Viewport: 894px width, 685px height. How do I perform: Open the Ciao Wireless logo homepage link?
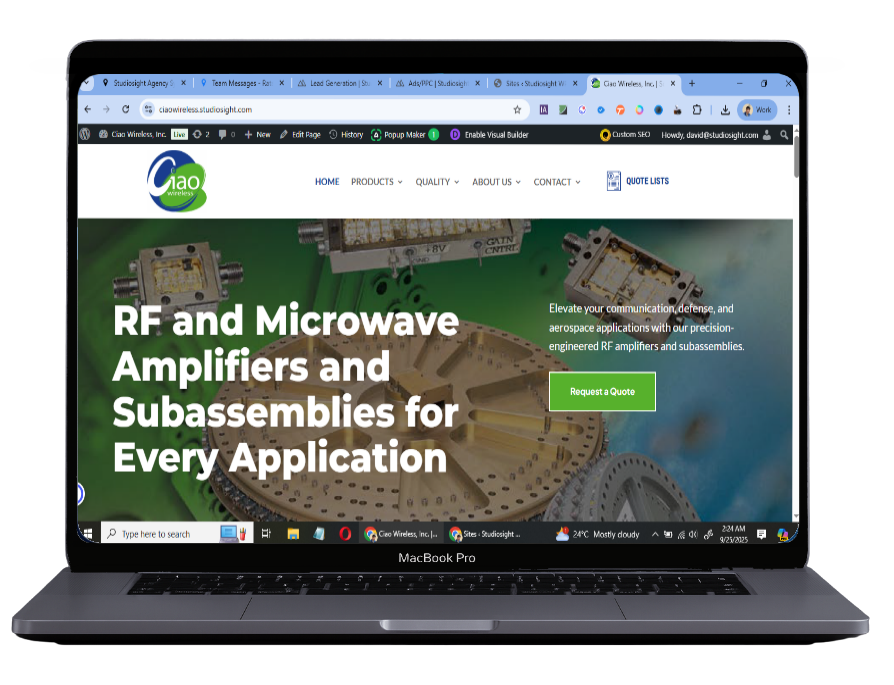coord(177,181)
